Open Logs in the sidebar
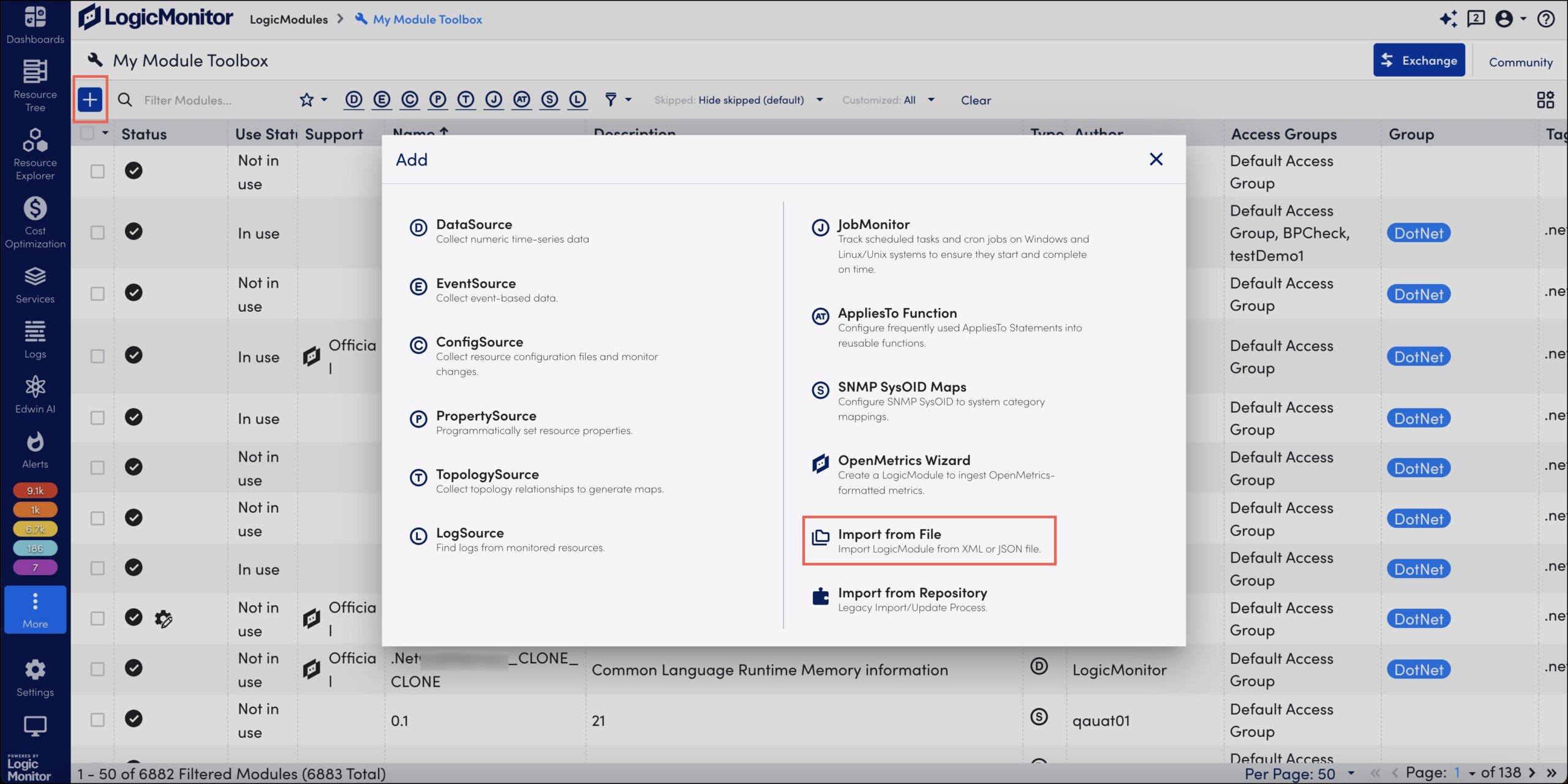Screen dimensions: 1568x784 click(35, 340)
